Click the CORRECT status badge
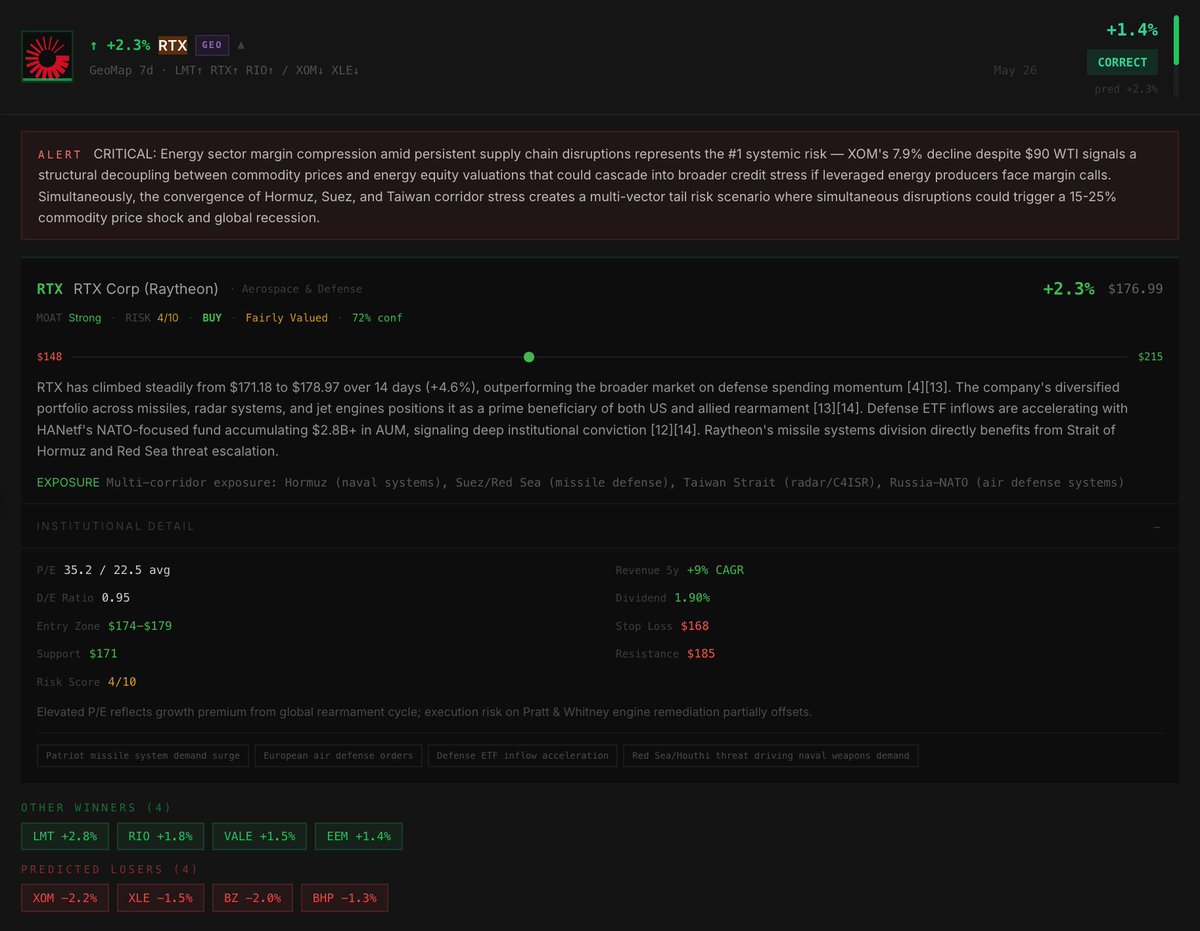1200x931 pixels. click(x=1122, y=62)
